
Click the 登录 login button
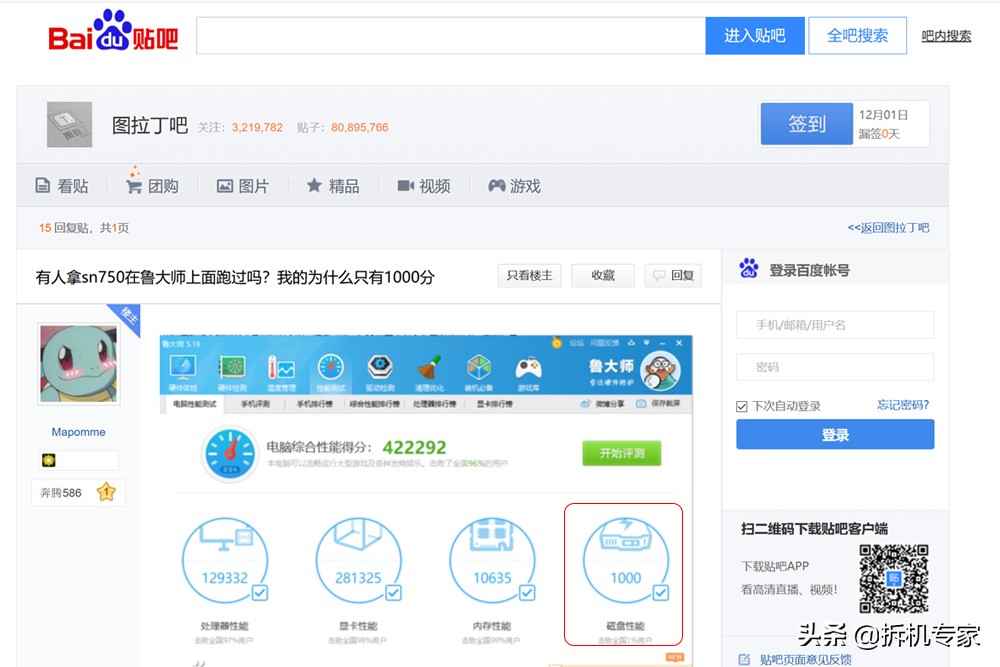pyautogui.click(x=835, y=434)
